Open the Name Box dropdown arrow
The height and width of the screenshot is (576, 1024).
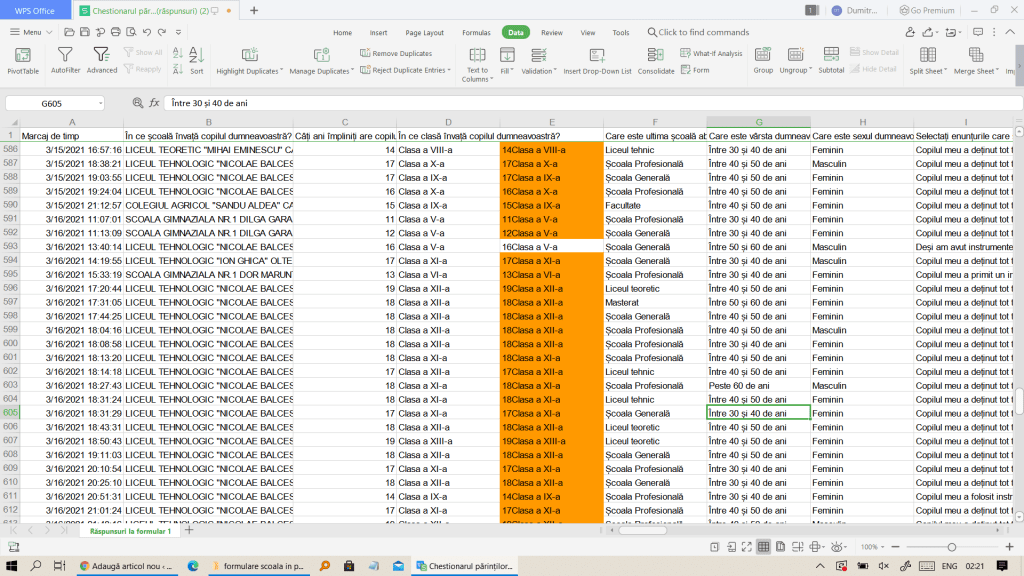100,103
